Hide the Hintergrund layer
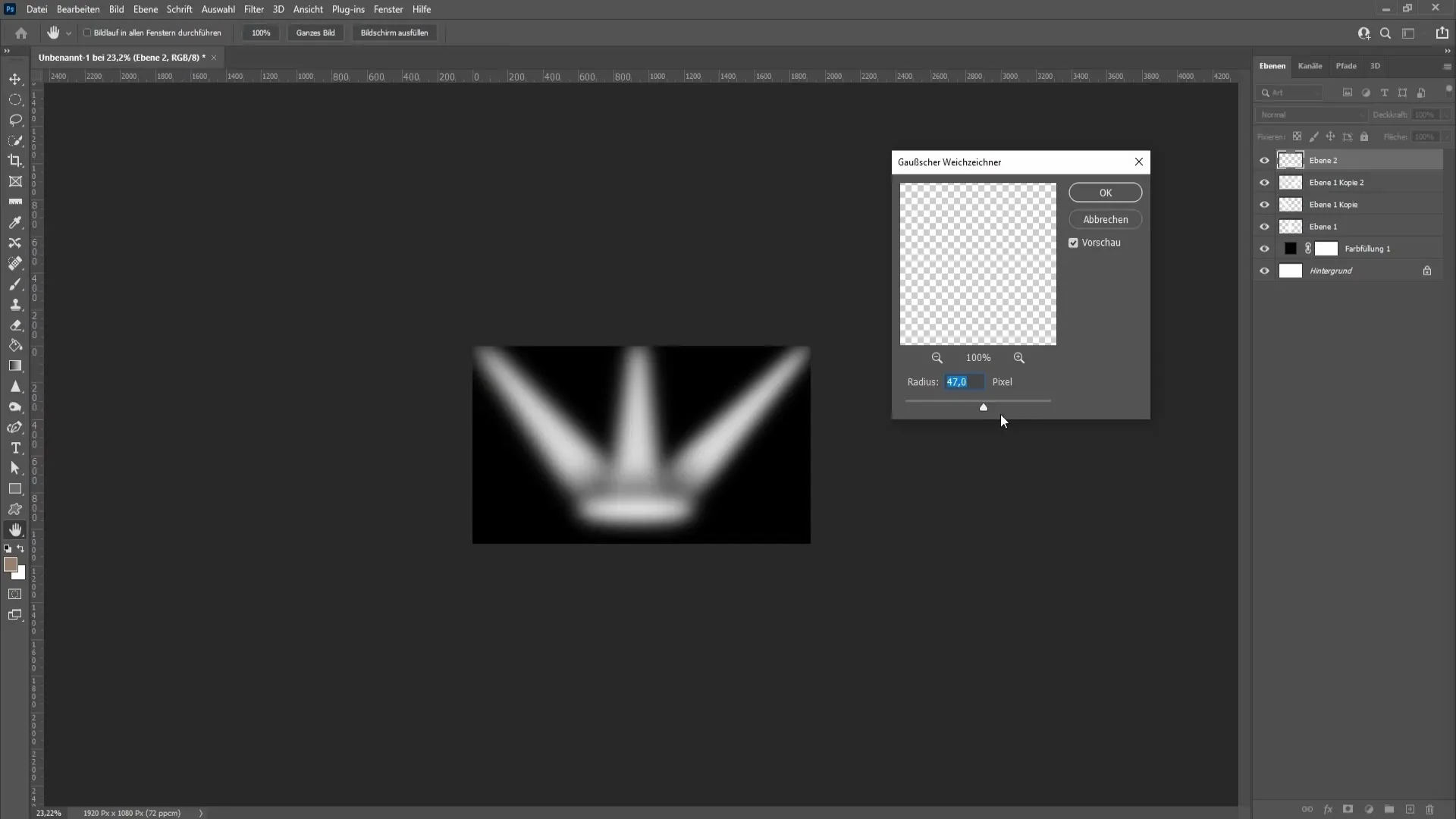 (x=1264, y=271)
